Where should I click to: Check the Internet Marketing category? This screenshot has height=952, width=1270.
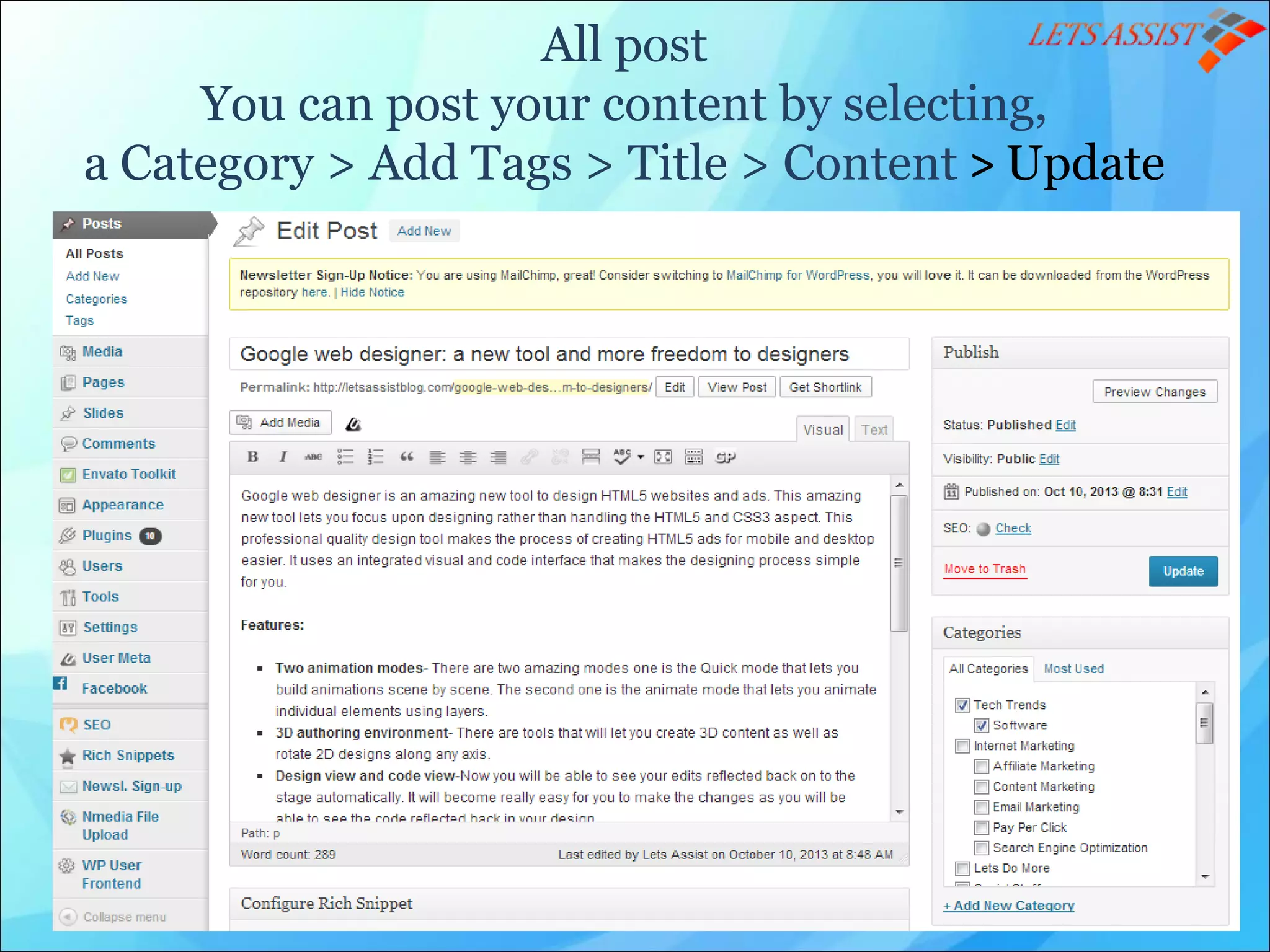[x=962, y=746]
